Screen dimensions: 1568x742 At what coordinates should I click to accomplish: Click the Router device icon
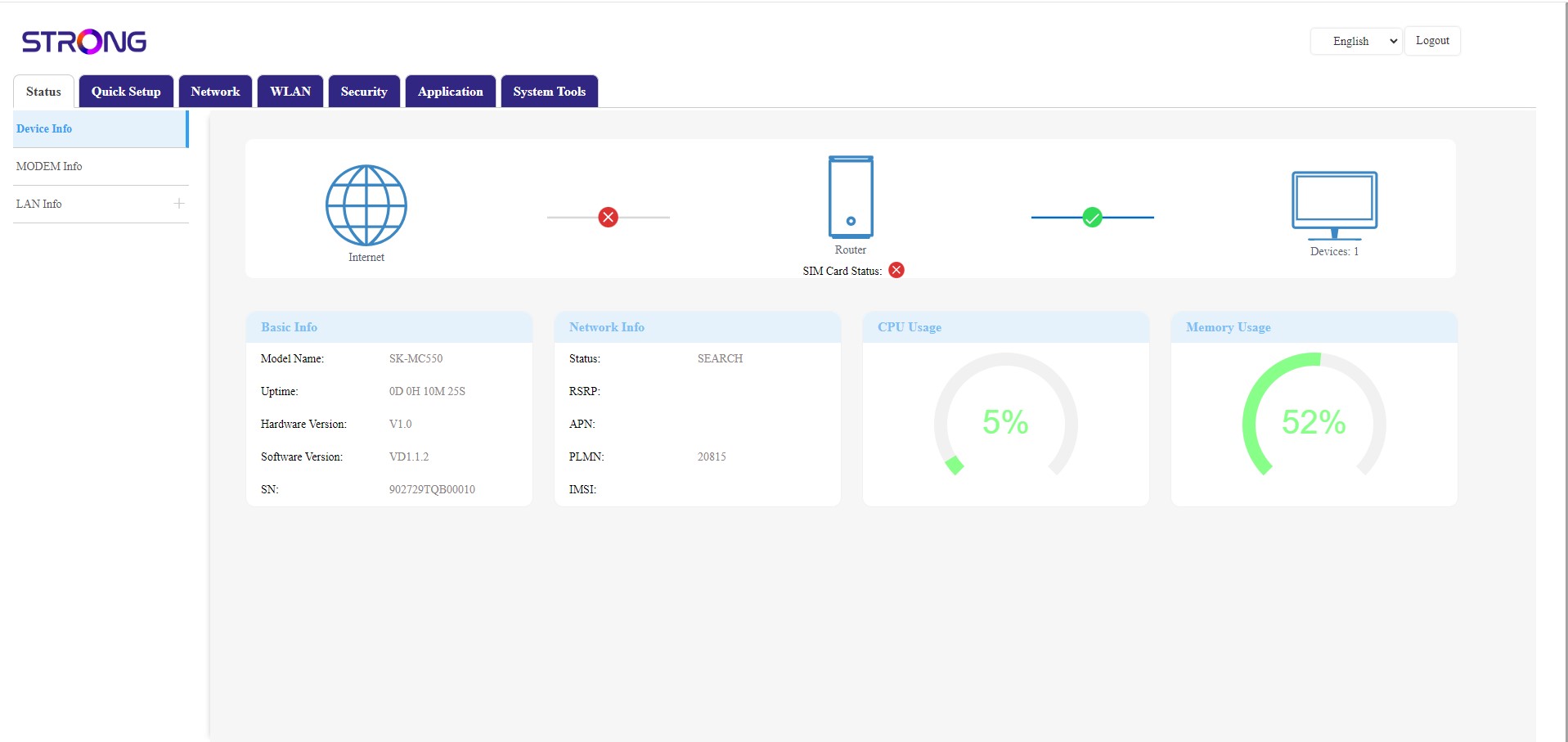pos(851,196)
